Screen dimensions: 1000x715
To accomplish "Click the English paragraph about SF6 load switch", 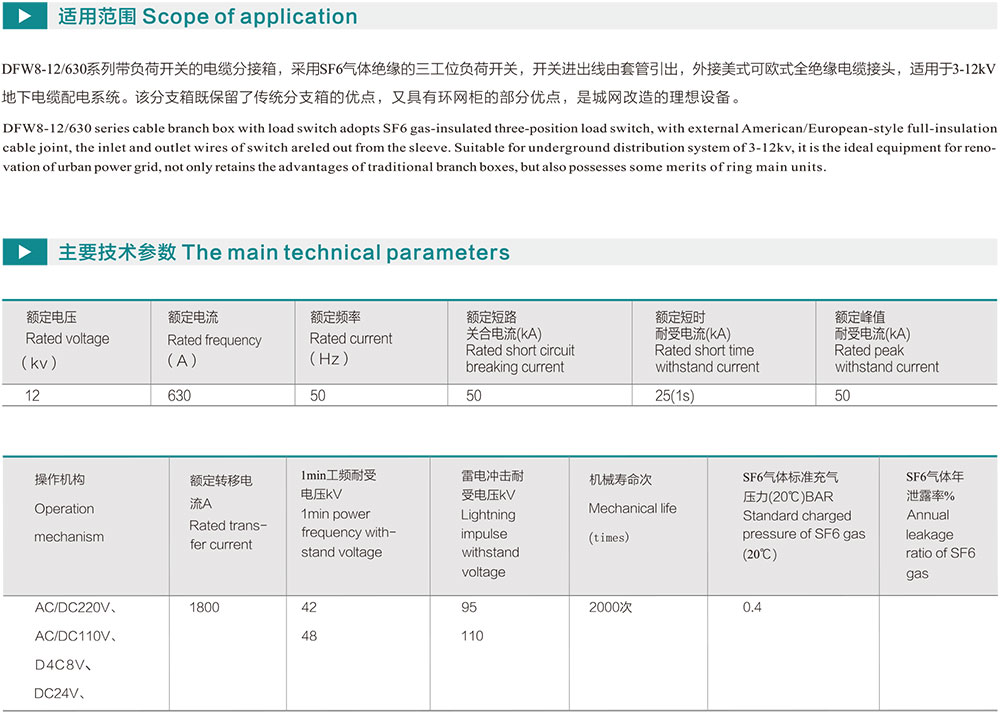I will tap(500, 147).
